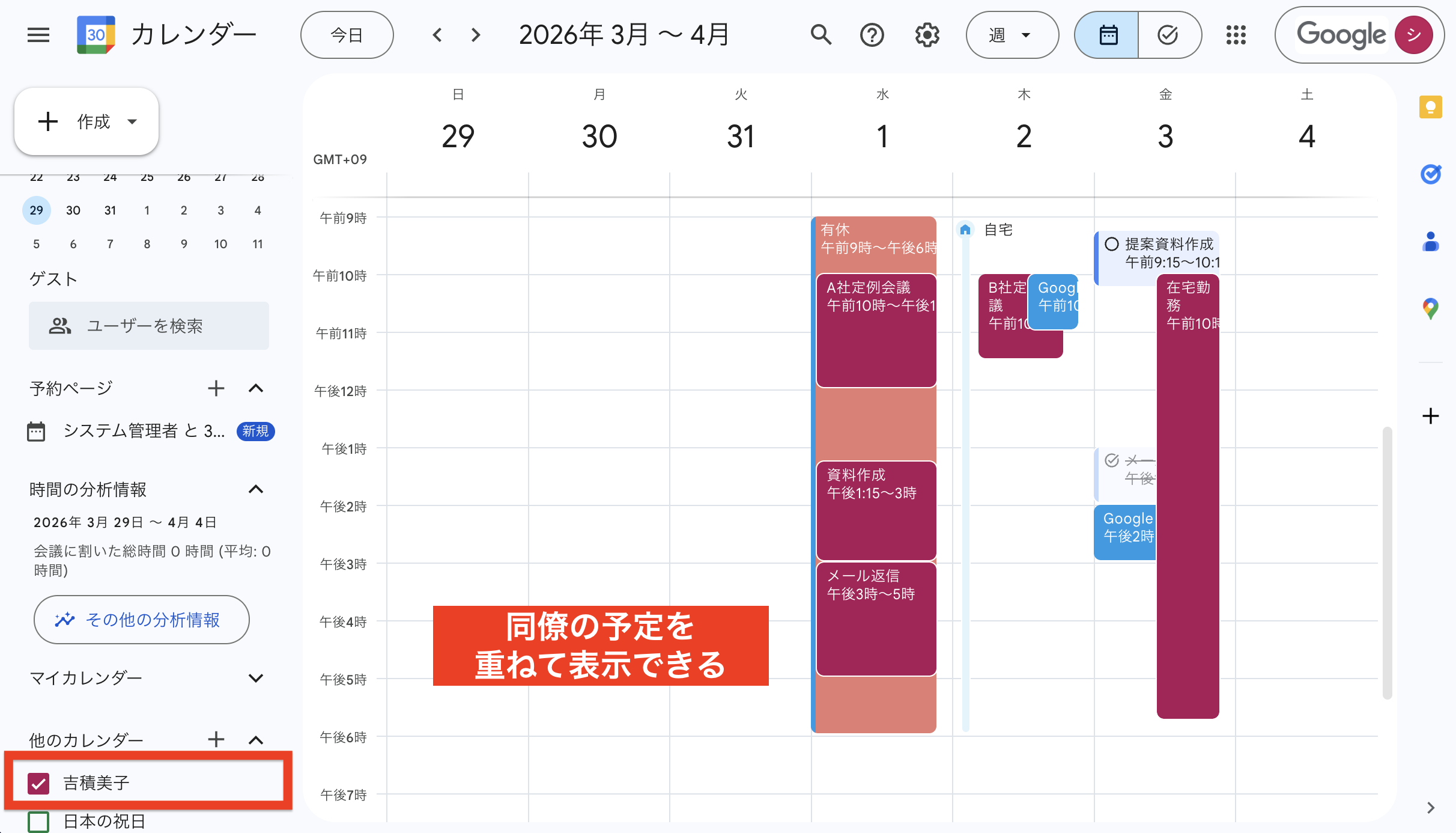Open the Google apps grid
This screenshot has height=833, width=1456.
(1236, 34)
